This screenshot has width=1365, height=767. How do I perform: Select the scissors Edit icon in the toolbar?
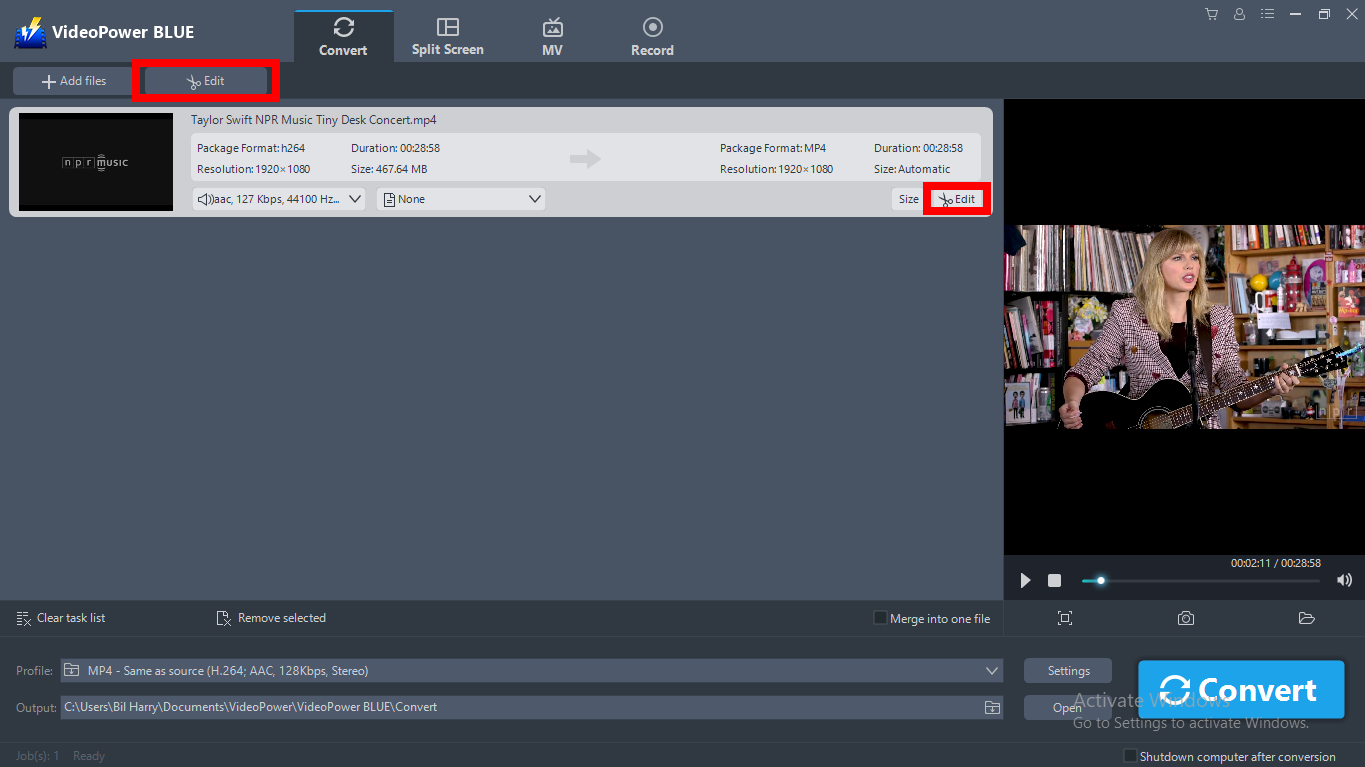pyautogui.click(x=204, y=80)
